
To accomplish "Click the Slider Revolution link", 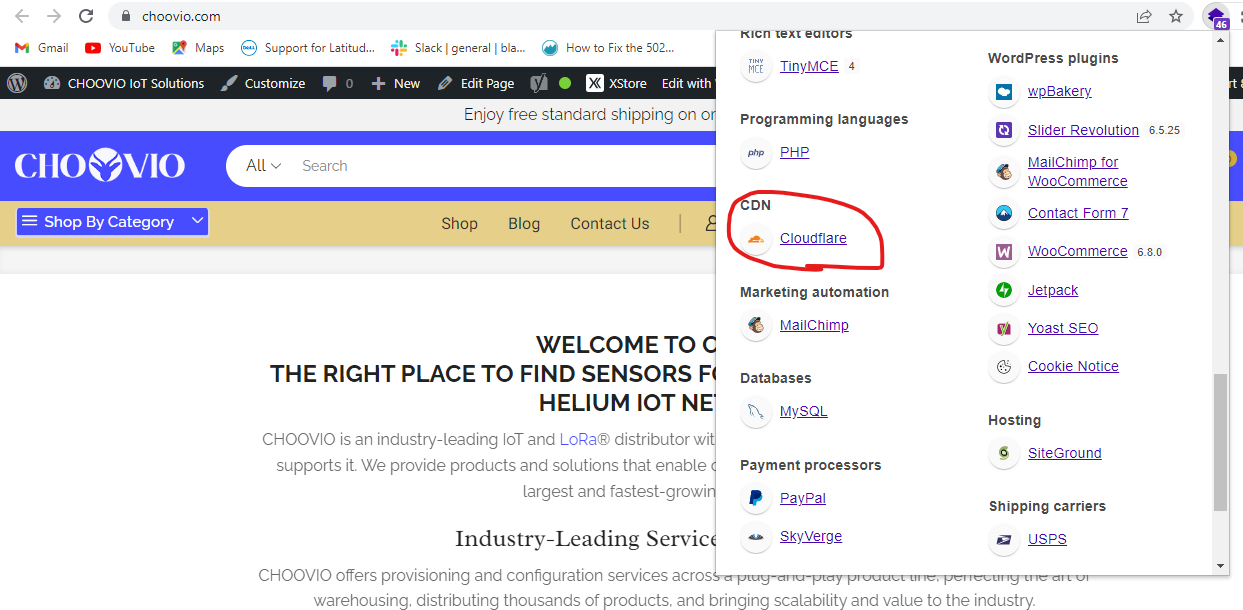I will pyautogui.click(x=1083, y=130).
